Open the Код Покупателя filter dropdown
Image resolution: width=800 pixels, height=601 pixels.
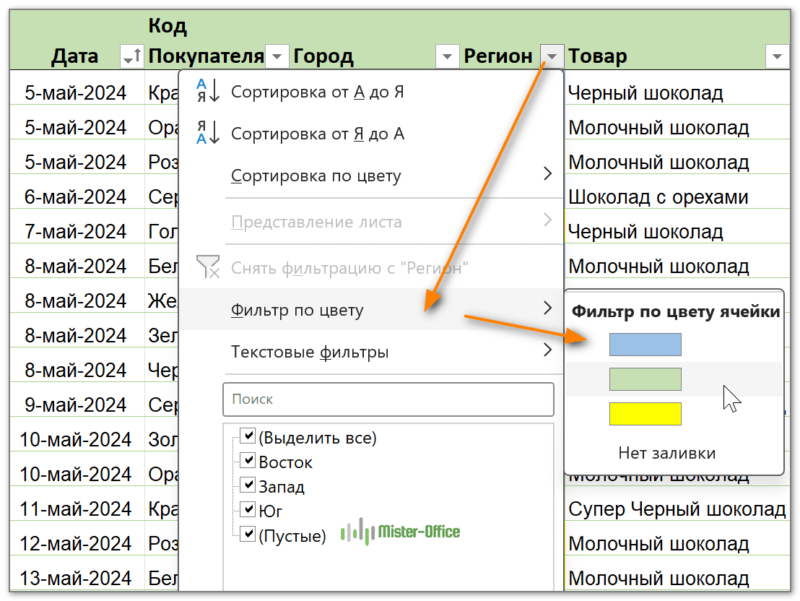tap(278, 56)
